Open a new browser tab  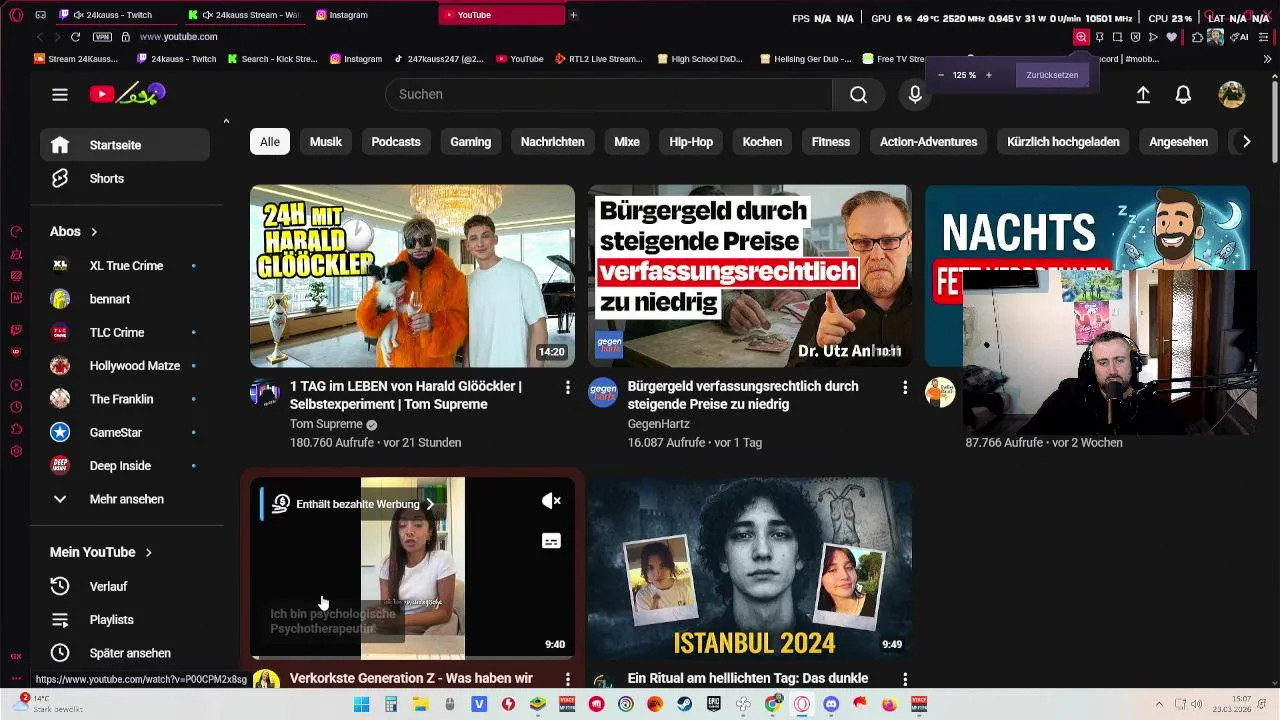(573, 15)
